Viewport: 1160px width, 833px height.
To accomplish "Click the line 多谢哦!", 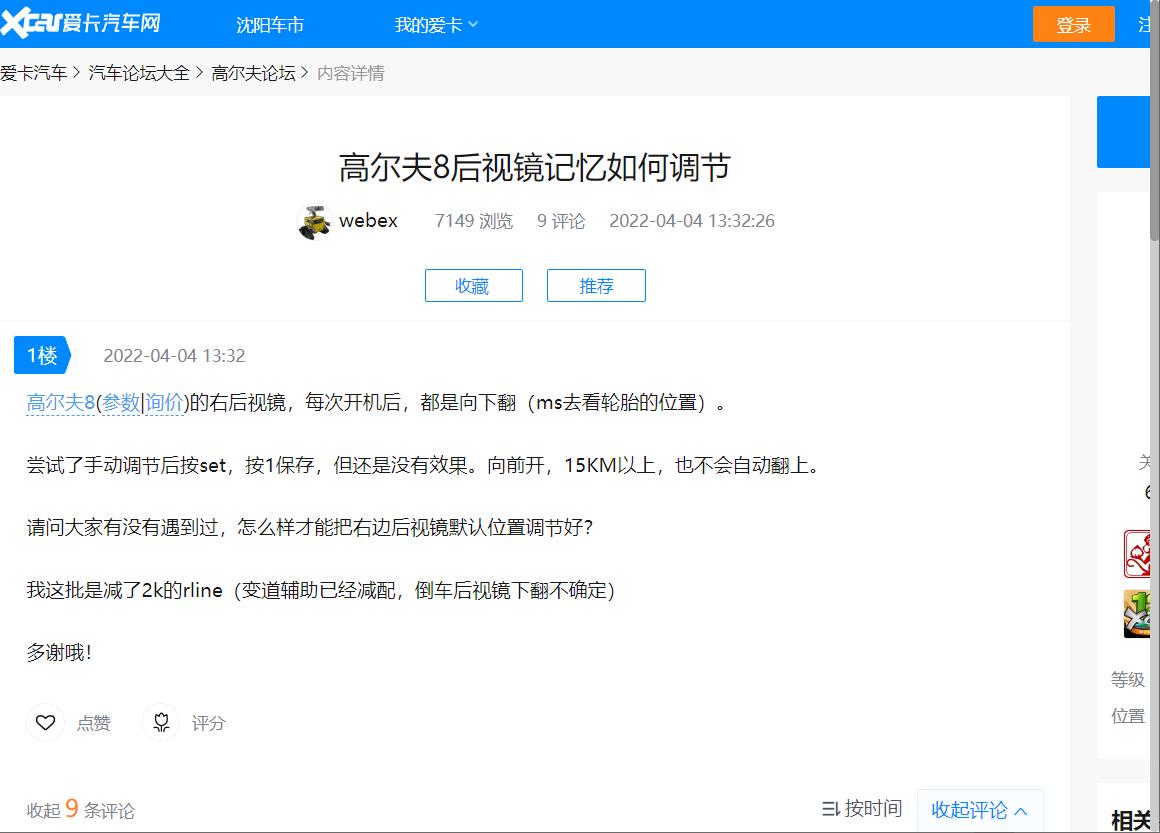I will click(x=59, y=652).
